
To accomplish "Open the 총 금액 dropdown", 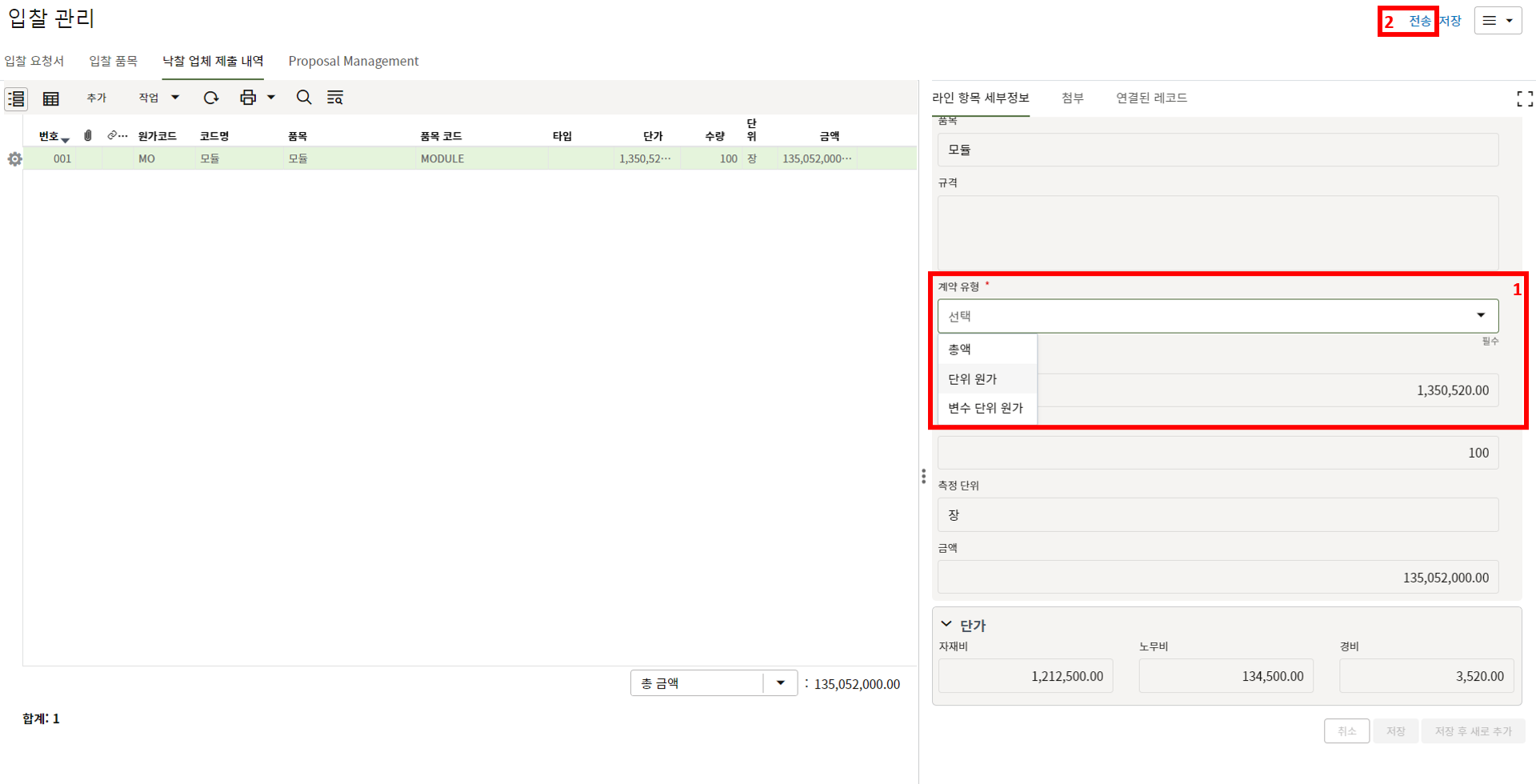I will [x=780, y=683].
